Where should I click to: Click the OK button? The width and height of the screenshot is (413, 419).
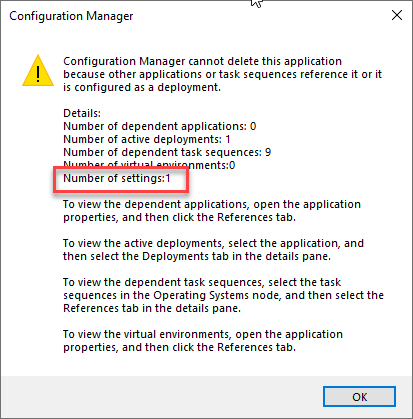[x=359, y=397]
